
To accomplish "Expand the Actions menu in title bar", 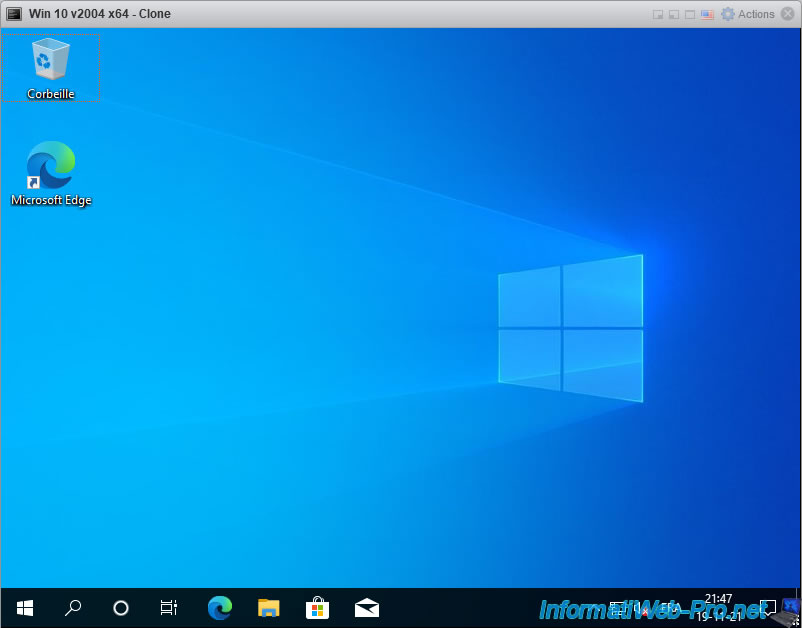I will [x=748, y=14].
